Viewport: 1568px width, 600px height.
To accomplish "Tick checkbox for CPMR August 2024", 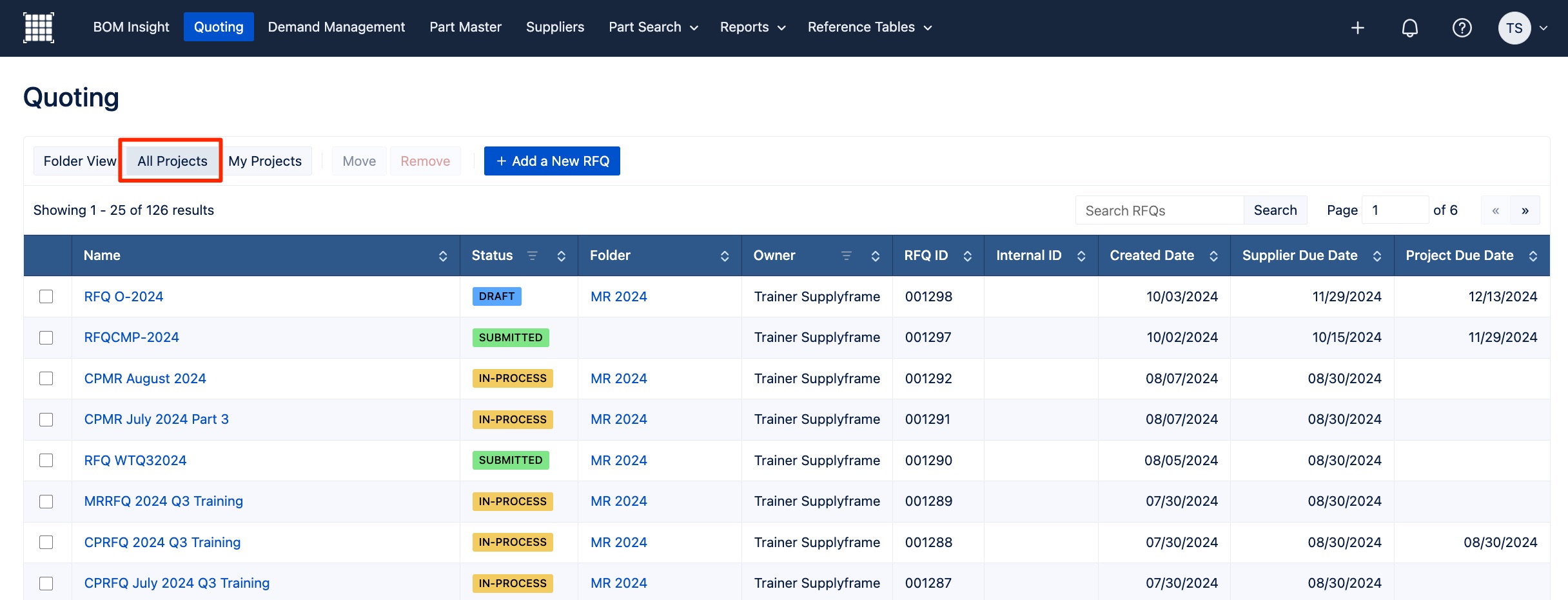I will tap(46, 379).
